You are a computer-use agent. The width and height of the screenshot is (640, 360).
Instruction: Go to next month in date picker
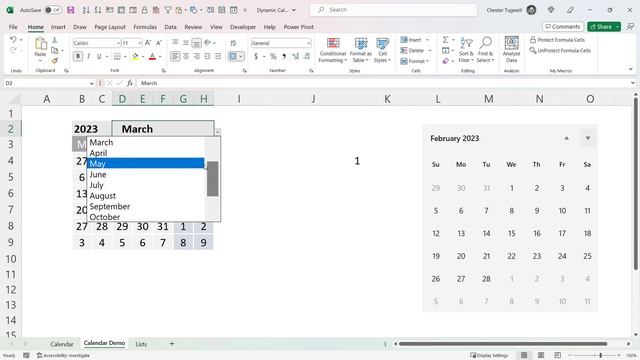pyautogui.click(x=588, y=138)
